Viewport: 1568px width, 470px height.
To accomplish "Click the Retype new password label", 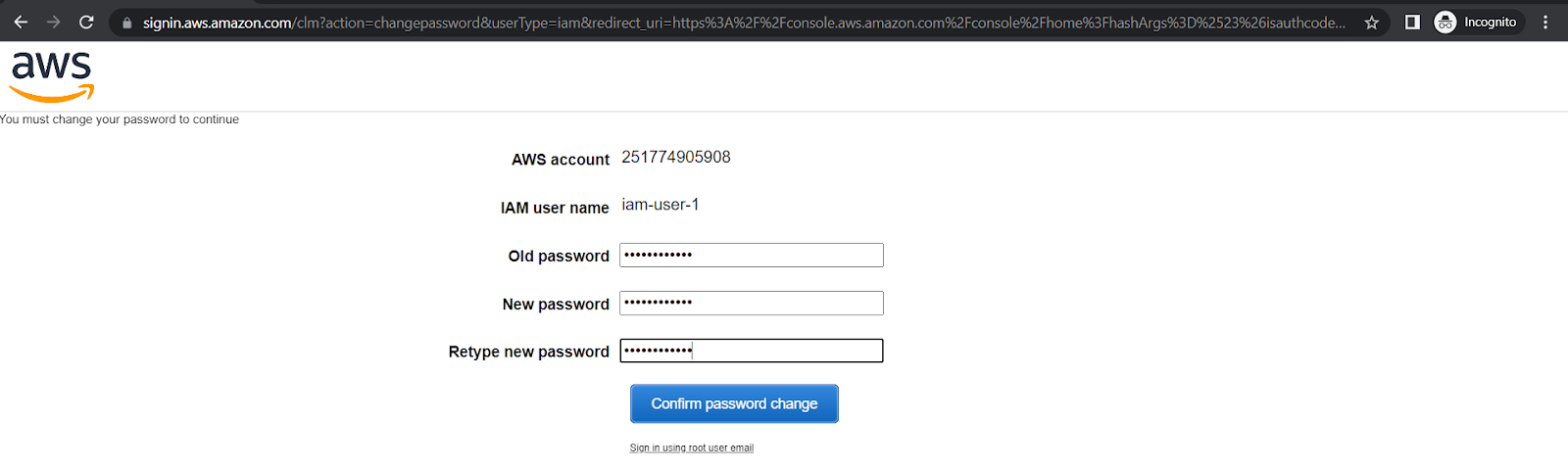I will coord(529,352).
